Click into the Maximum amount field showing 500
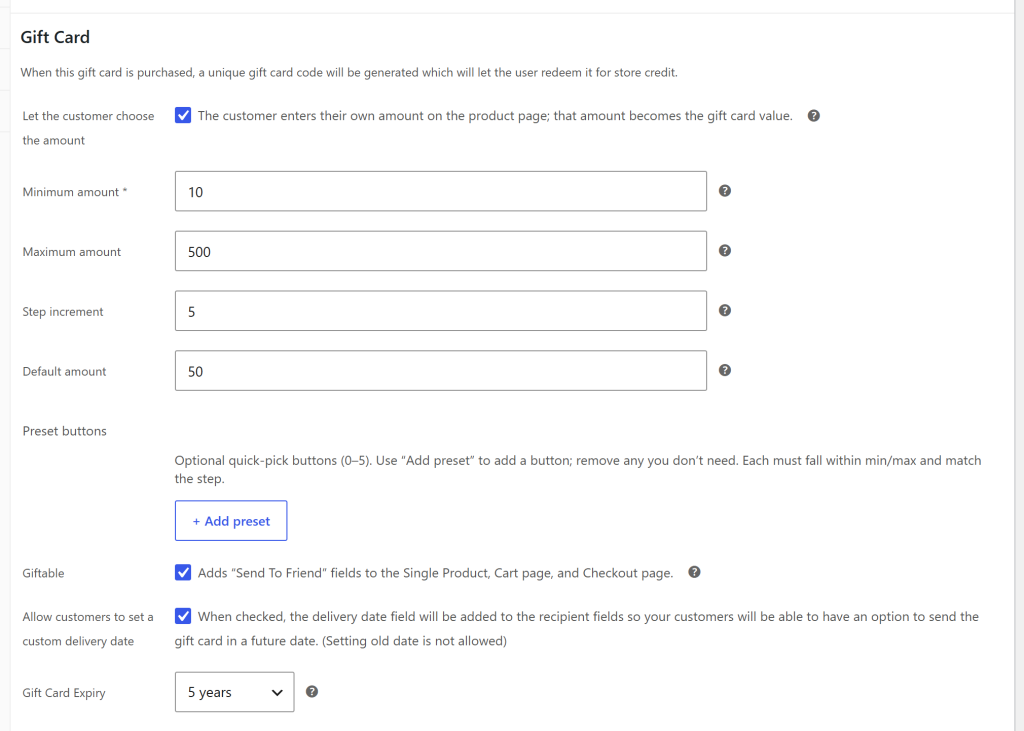 click(x=441, y=251)
